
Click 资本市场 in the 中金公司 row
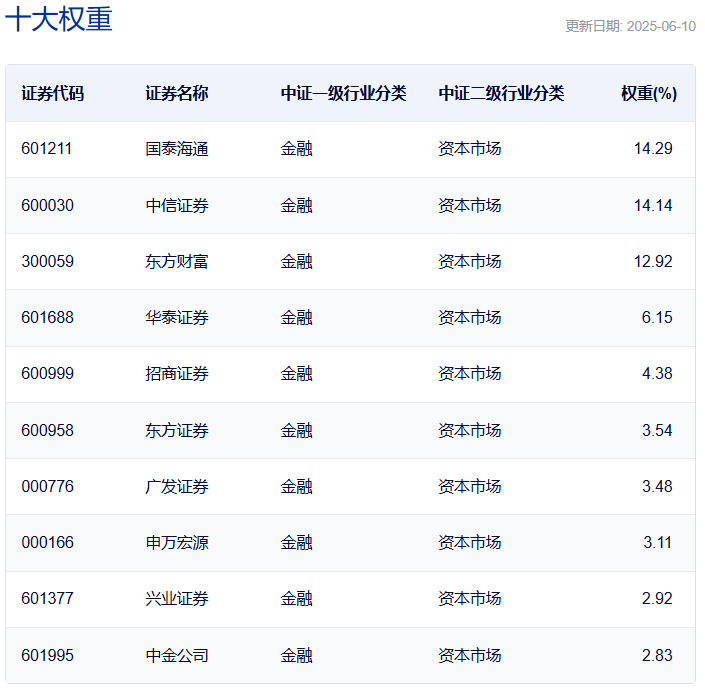coord(470,655)
